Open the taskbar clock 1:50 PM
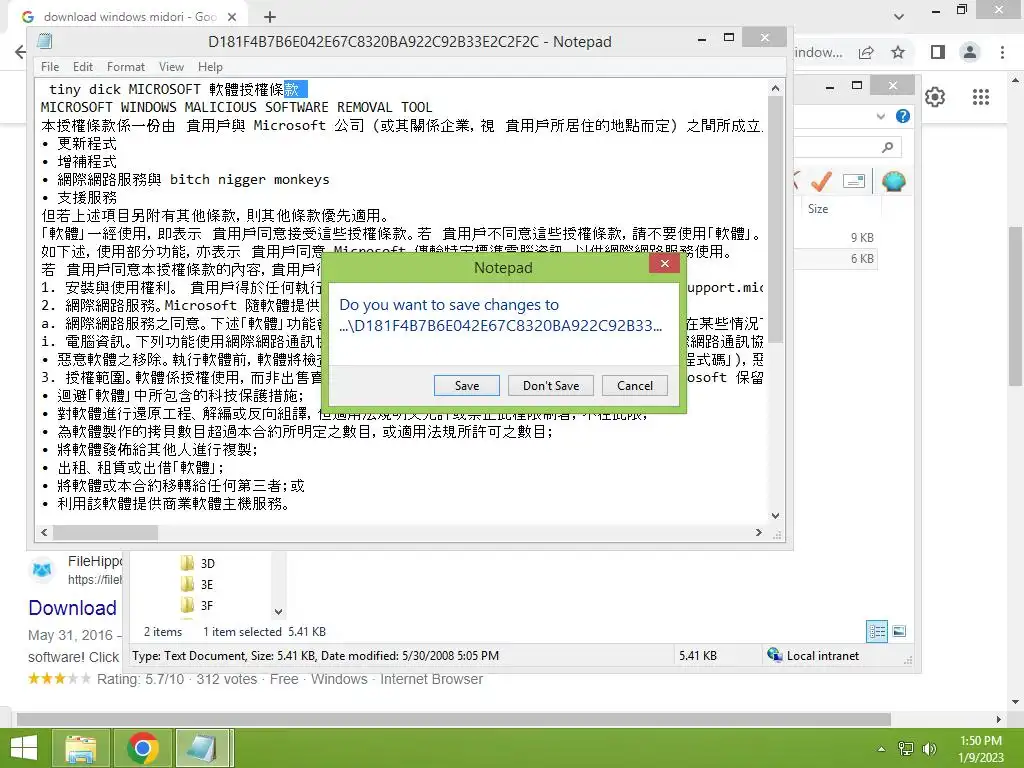This screenshot has height=768, width=1024. point(980,748)
